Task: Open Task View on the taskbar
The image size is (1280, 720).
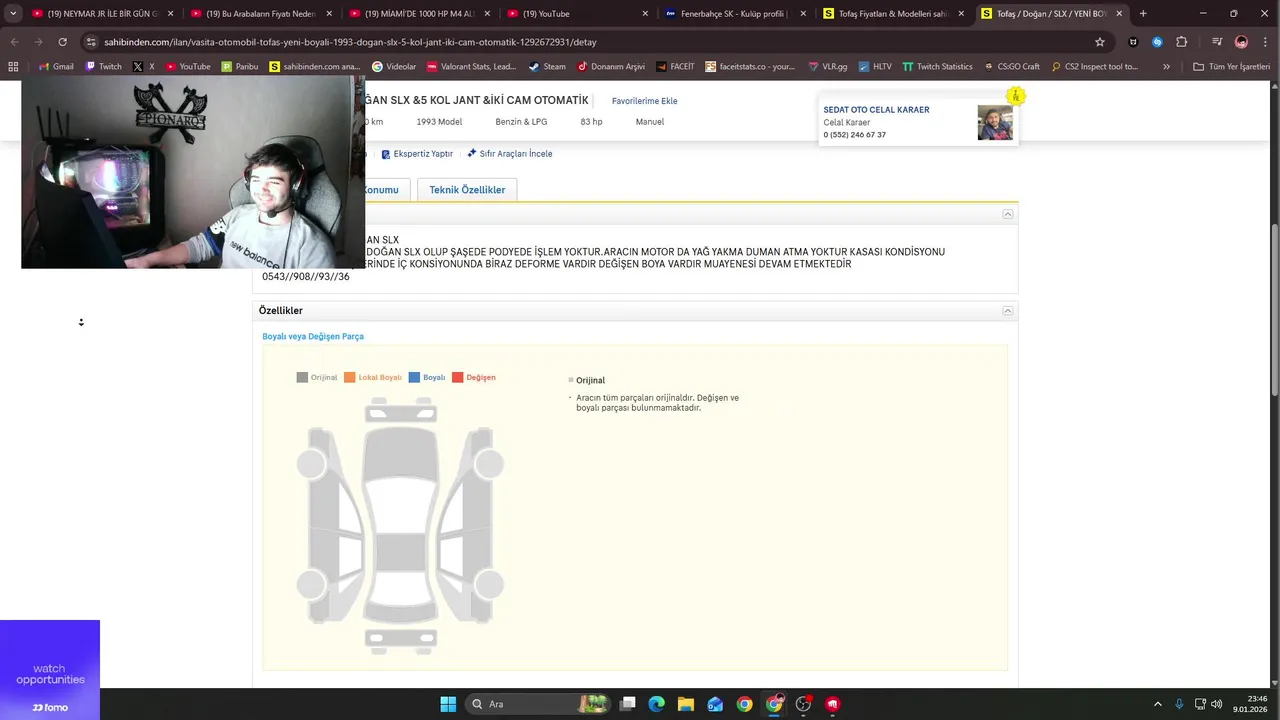Action: (x=627, y=704)
